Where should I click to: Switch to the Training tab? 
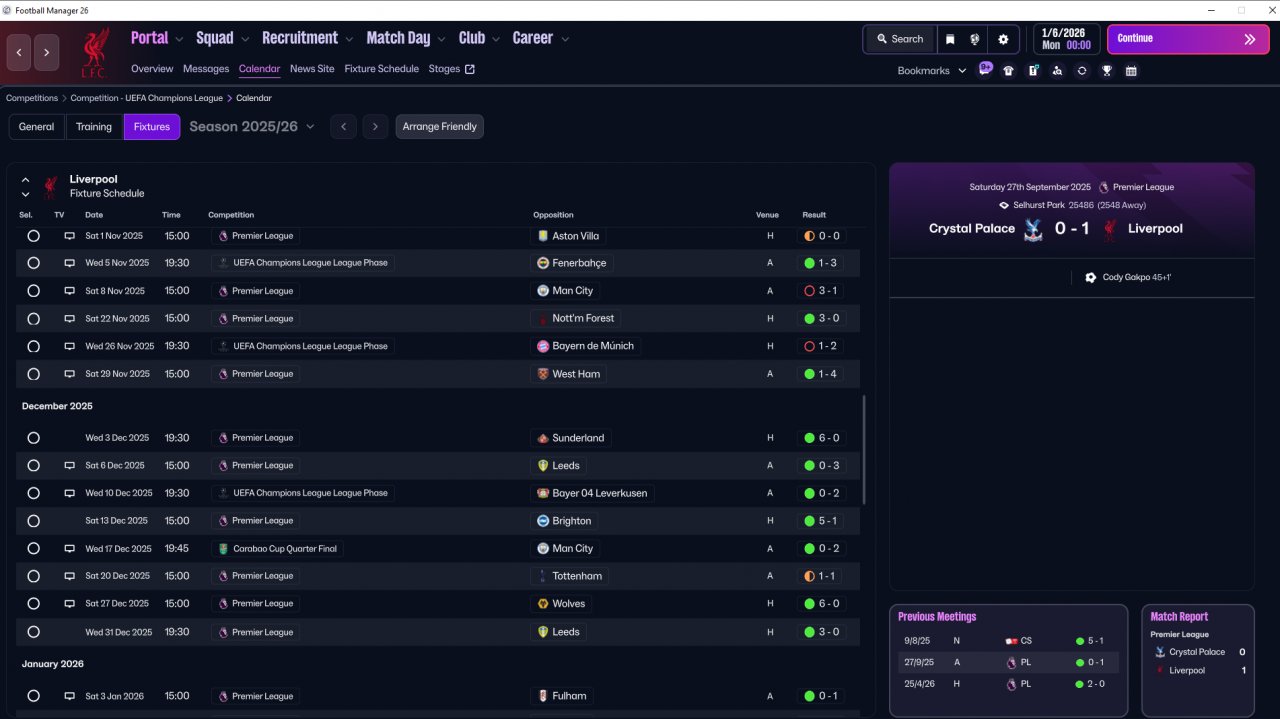94,127
